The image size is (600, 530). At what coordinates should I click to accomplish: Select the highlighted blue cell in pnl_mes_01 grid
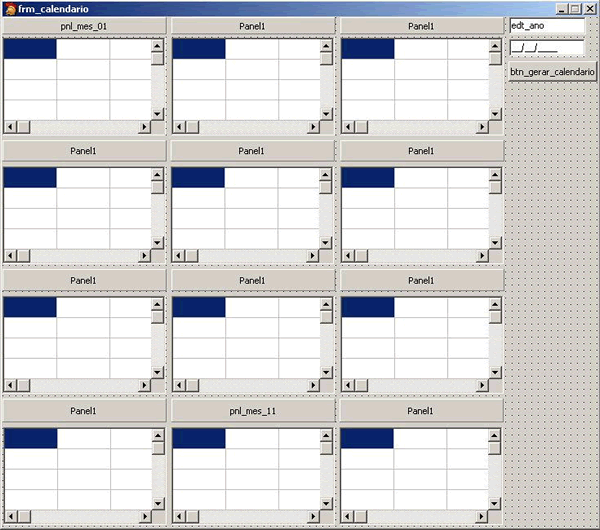coord(30,49)
